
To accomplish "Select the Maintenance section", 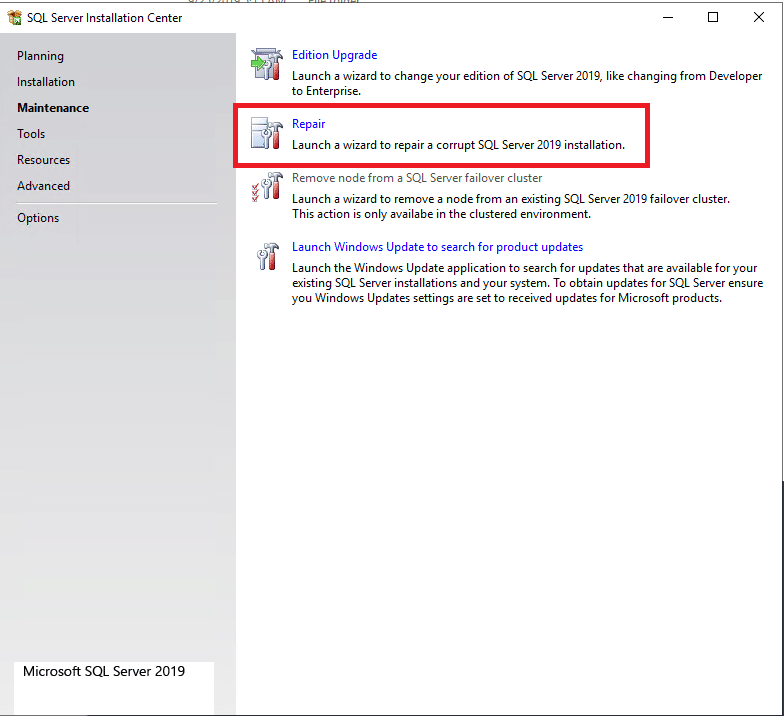I will (x=53, y=108).
